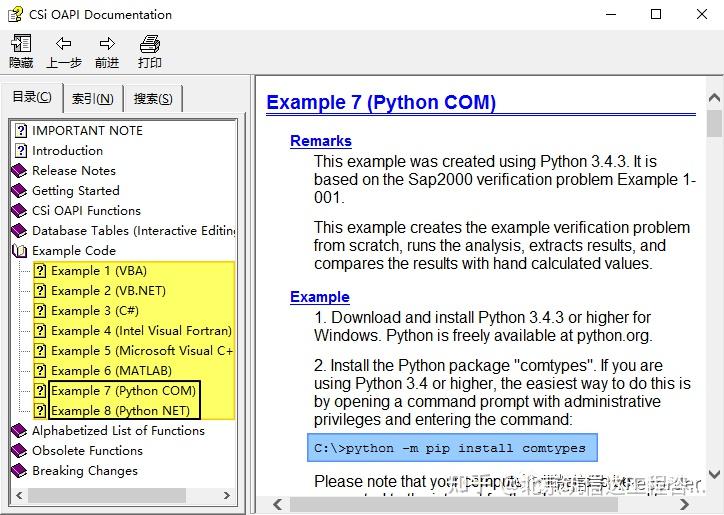724x515 pixels.
Task: Click the content pane left scroll arrow
Action: tap(278, 504)
